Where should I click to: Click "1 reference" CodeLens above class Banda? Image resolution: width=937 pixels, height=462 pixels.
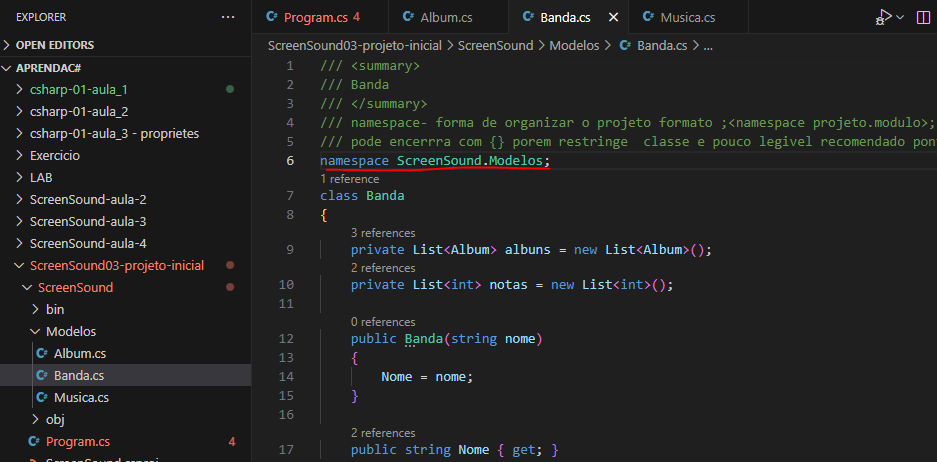(349, 179)
